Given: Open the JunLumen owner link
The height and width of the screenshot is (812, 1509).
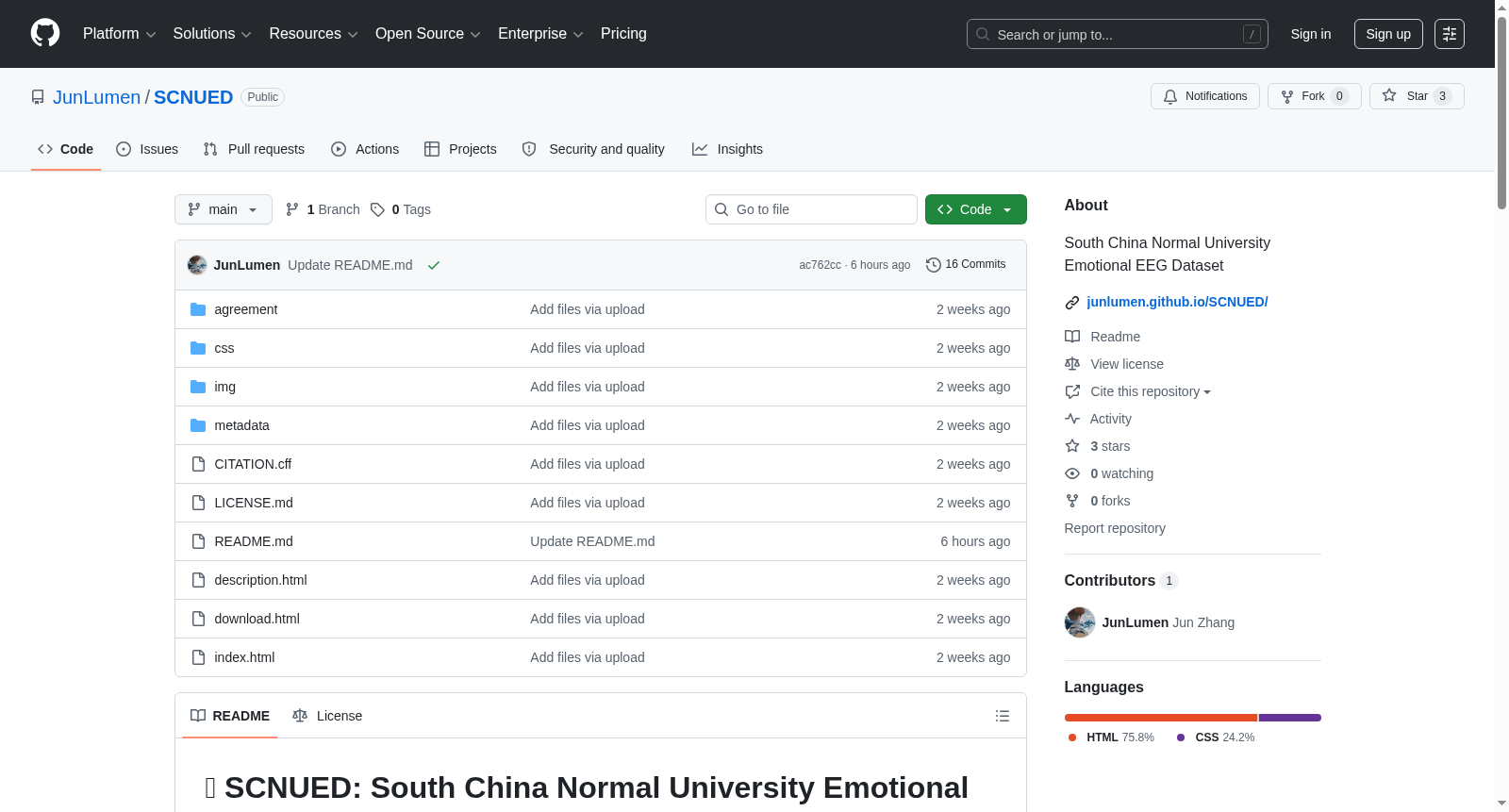Looking at the screenshot, I should 96,97.
